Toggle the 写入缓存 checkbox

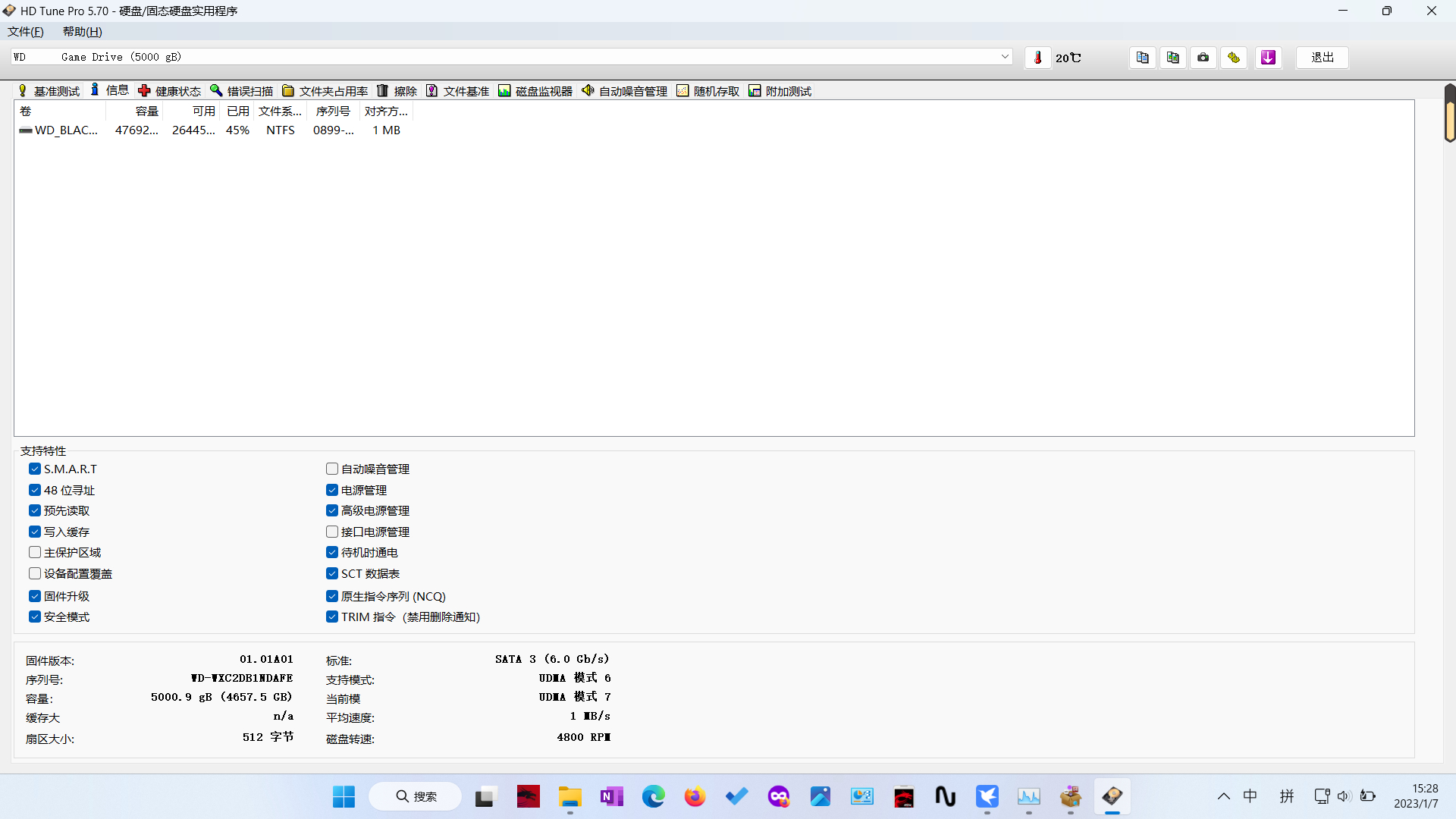click(x=35, y=532)
